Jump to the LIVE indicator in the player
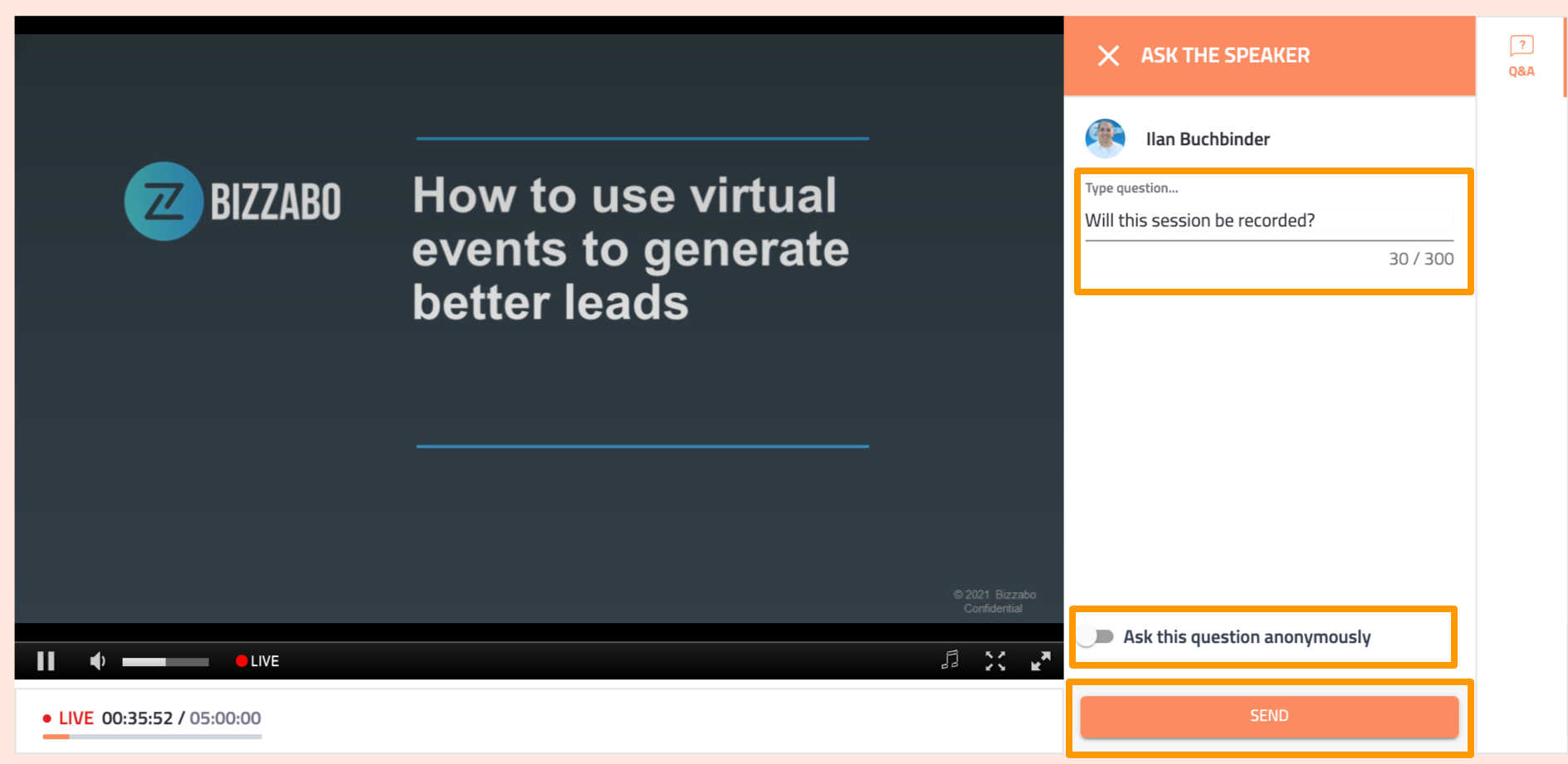The height and width of the screenshot is (764, 1568). (257, 661)
